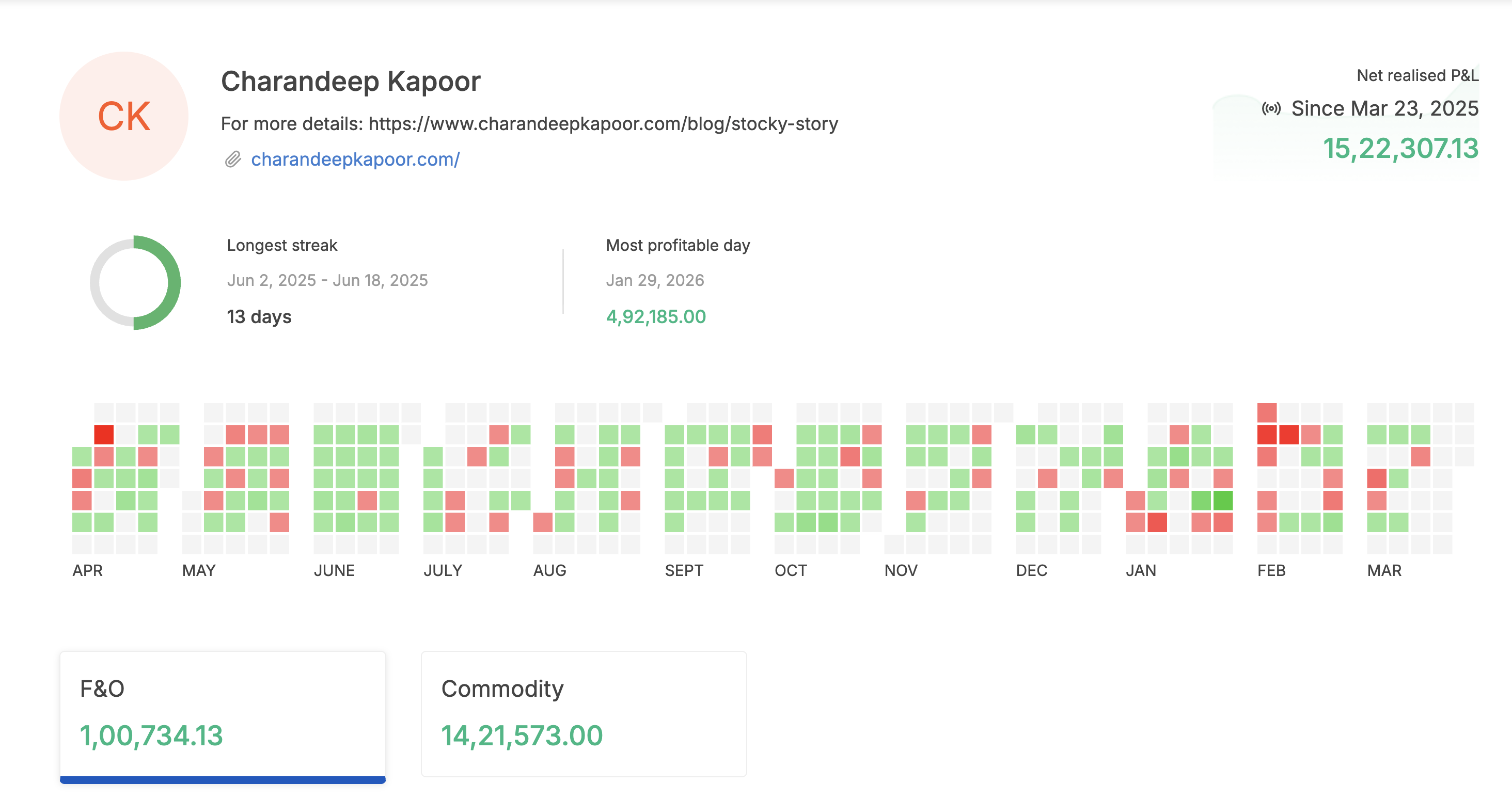Click the Most profitable day amount
The width and height of the screenshot is (1512, 800).
656,317
